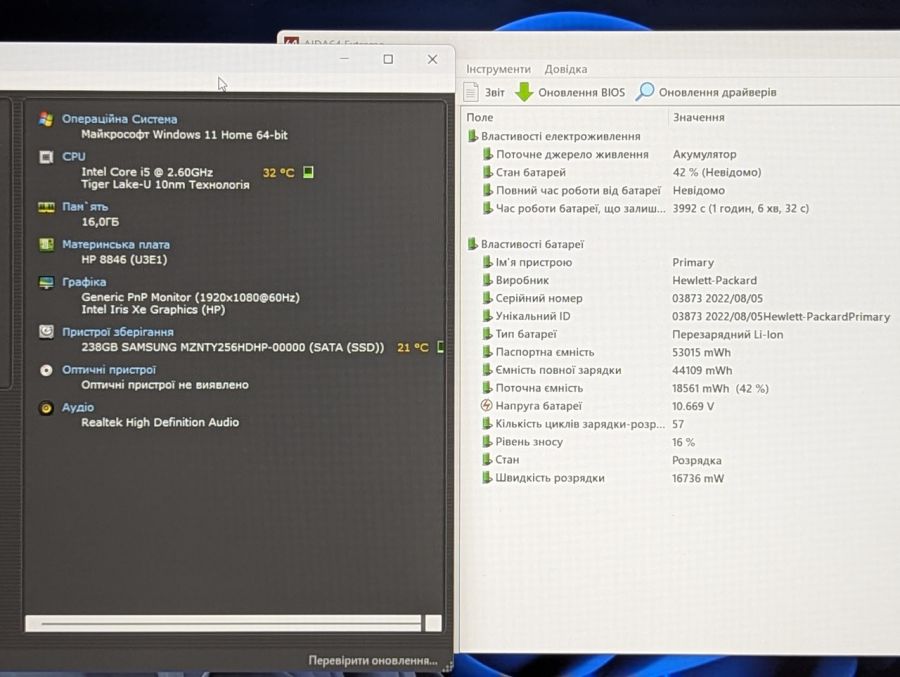Click icon beside Рівень зносу row
Viewport: 900px width, 677px height.
point(487,442)
